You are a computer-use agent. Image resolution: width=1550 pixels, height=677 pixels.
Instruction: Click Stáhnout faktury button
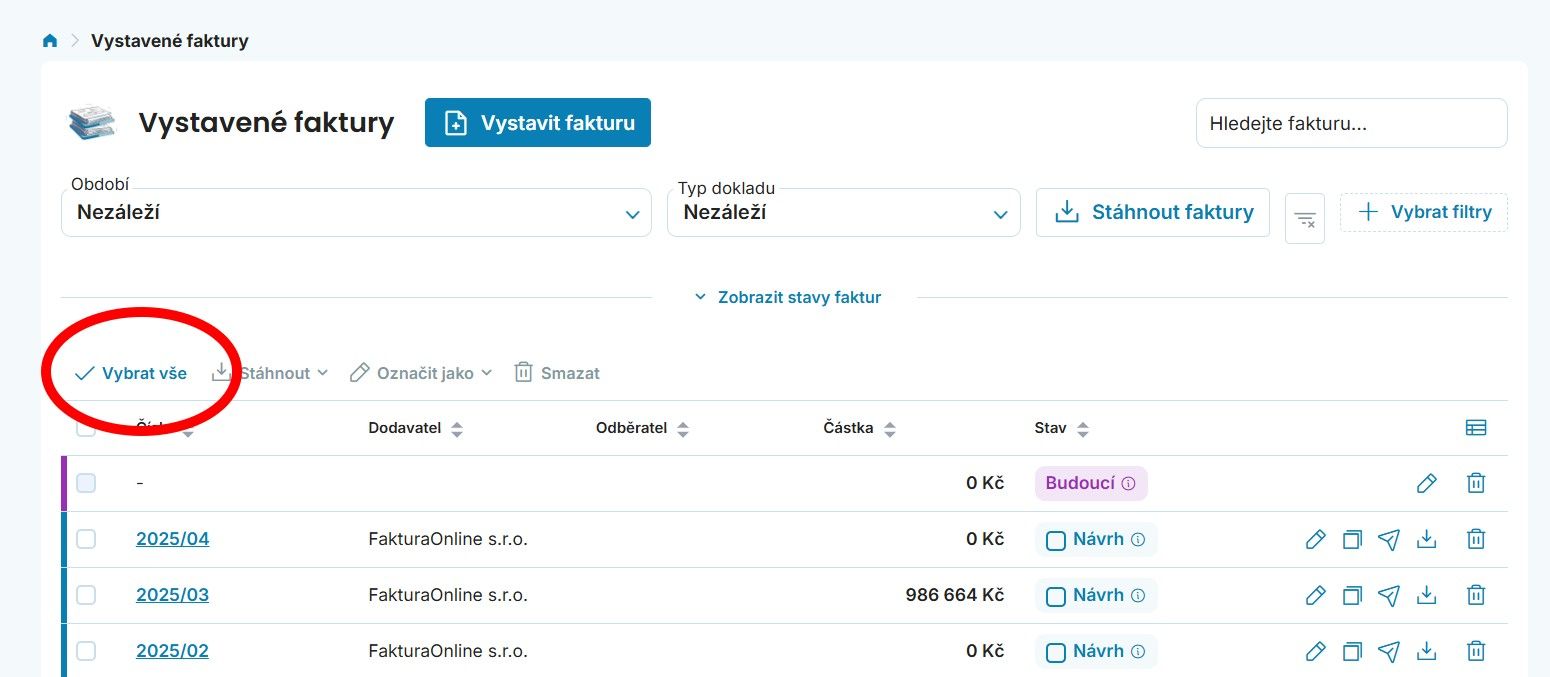coord(1153,212)
